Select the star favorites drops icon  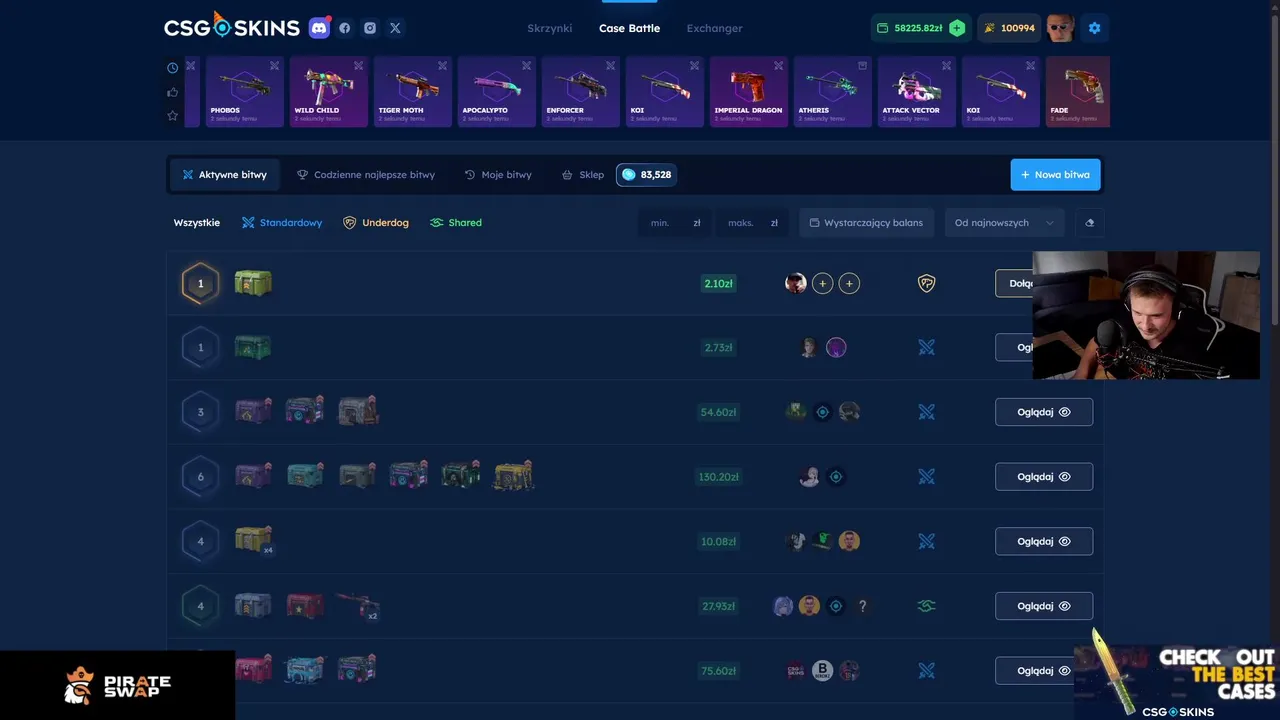point(173,116)
